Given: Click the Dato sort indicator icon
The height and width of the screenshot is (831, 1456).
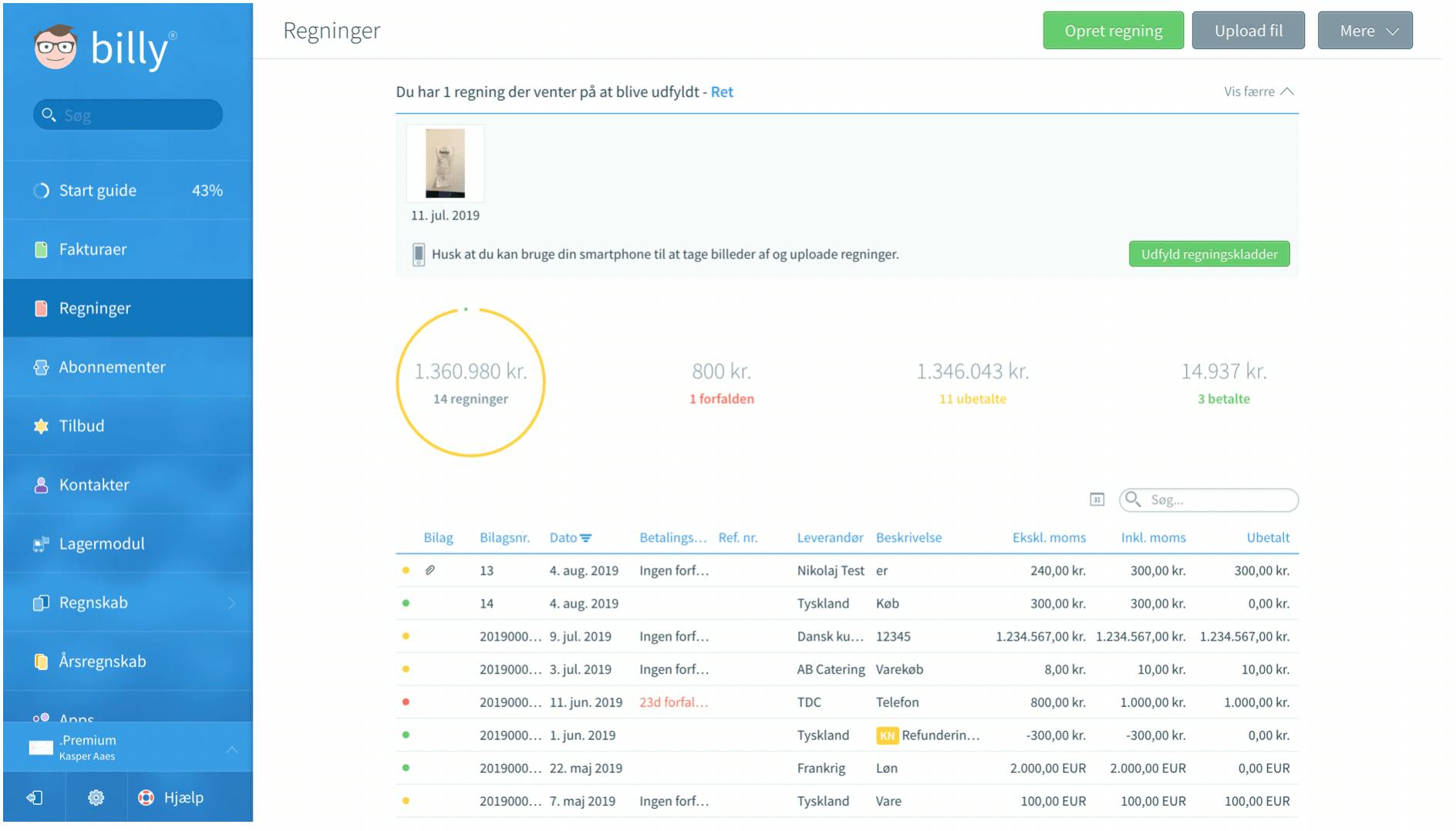Looking at the screenshot, I should coord(586,538).
